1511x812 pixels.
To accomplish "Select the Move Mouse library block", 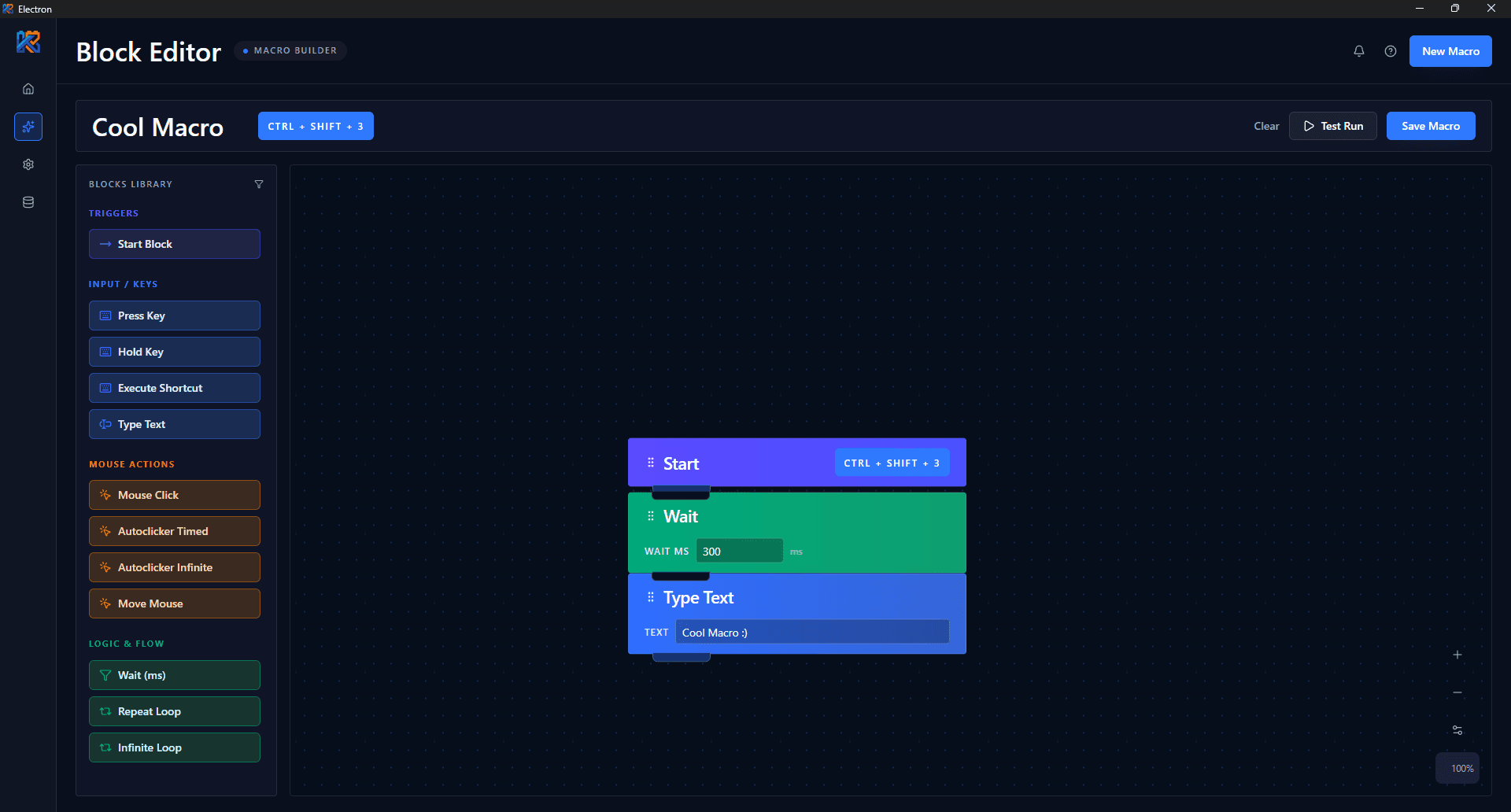I will click(x=175, y=603).
